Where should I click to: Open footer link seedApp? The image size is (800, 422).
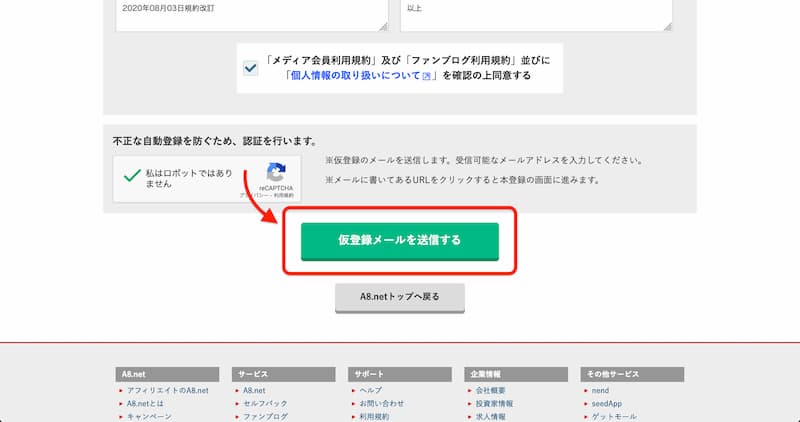pyautogui.click(x=607, y=403)
